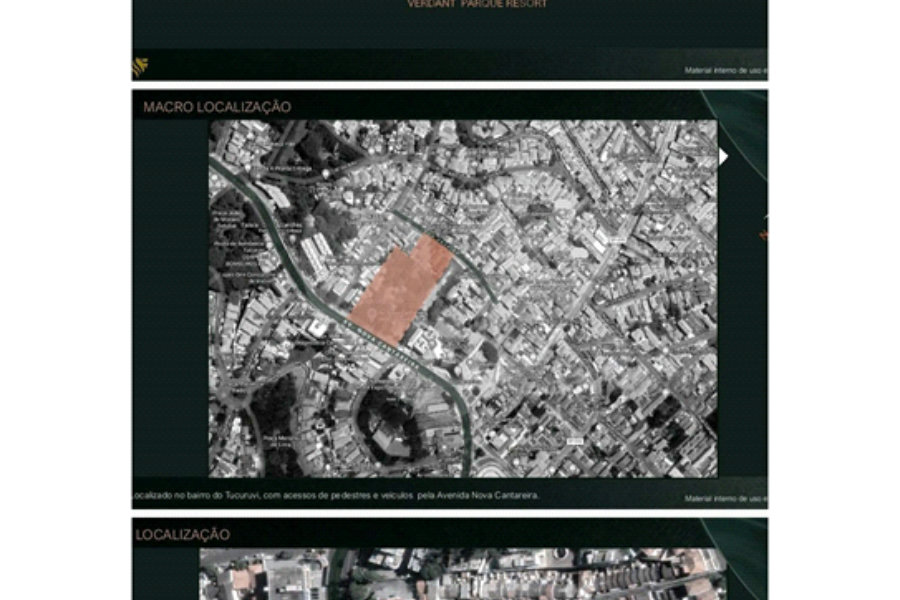Click 'Material interno' footer on first slide

(x=726, y=71)
